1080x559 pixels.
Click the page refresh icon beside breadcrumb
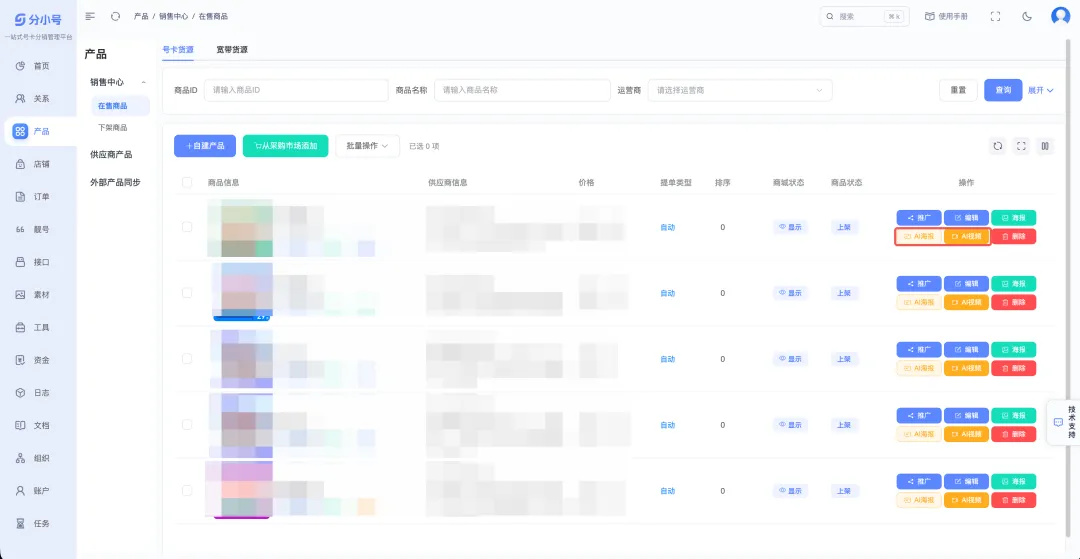(115, 16)
